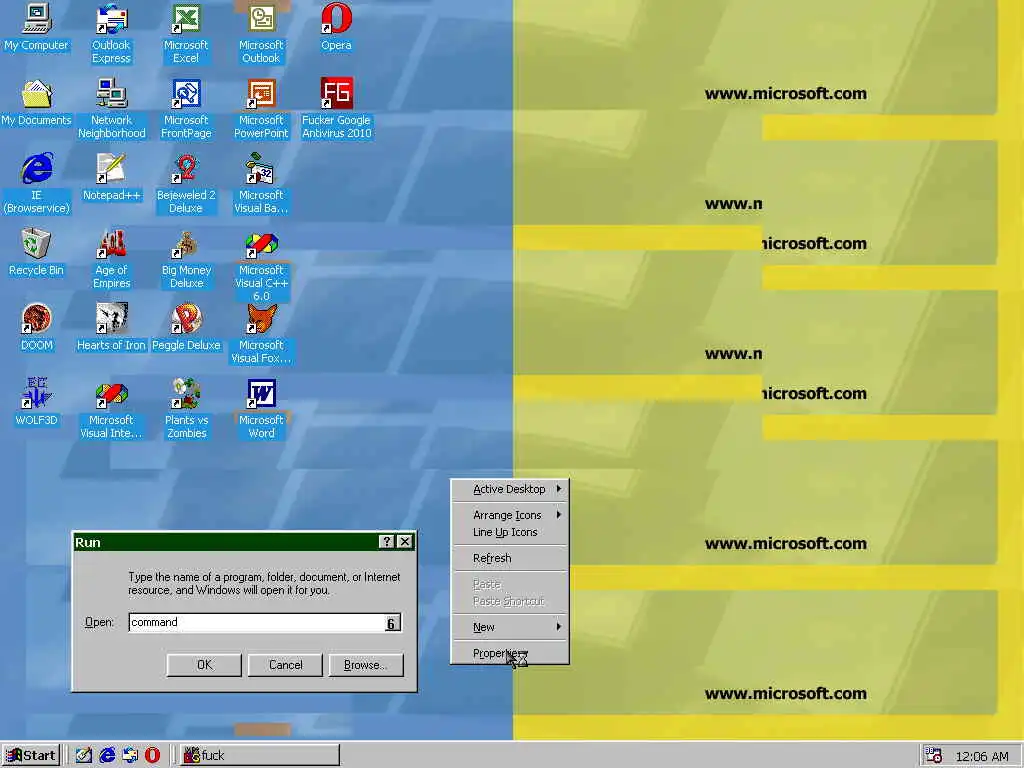Launch Opera from Quick Launch bar
The image size is (1024, 768).
pyautogui.click(x=152, y=756)
